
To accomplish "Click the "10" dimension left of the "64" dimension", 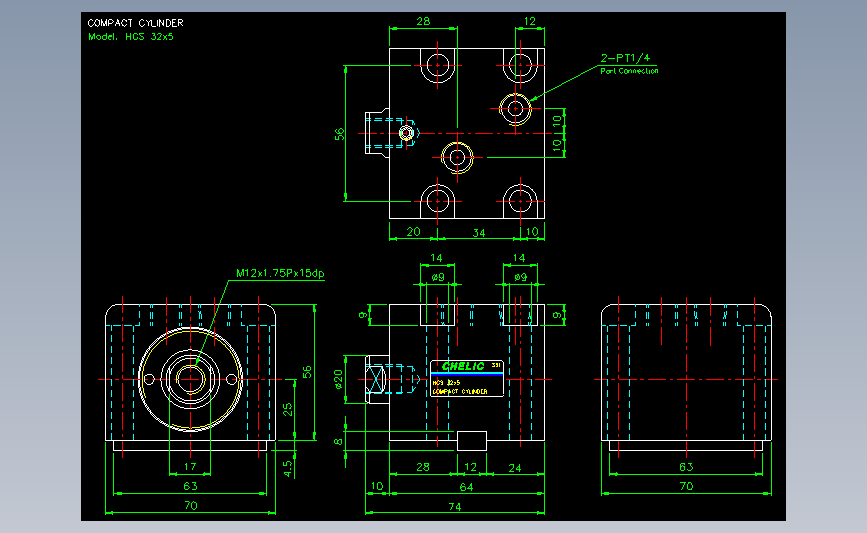I will click(x=377, y=486).
